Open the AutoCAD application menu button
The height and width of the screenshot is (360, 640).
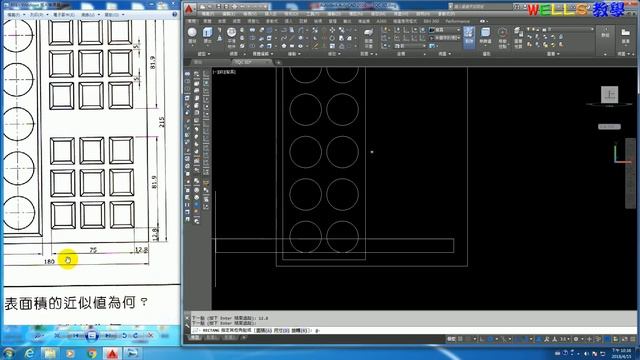[189, 9]
